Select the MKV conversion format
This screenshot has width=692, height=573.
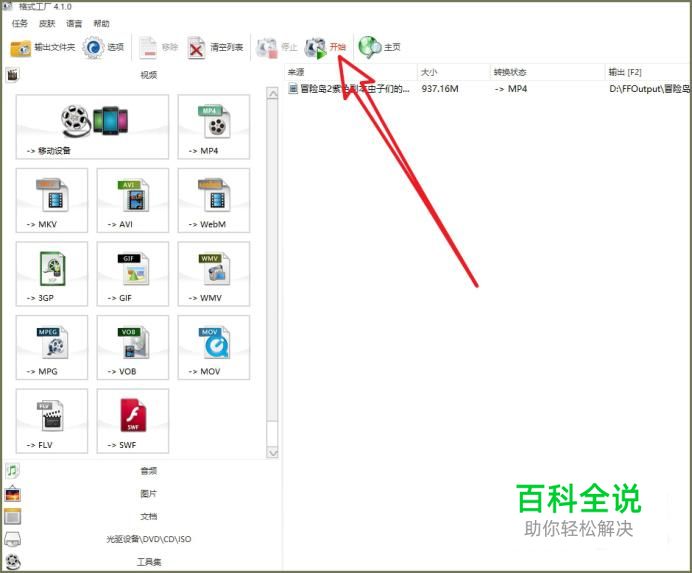52,200
